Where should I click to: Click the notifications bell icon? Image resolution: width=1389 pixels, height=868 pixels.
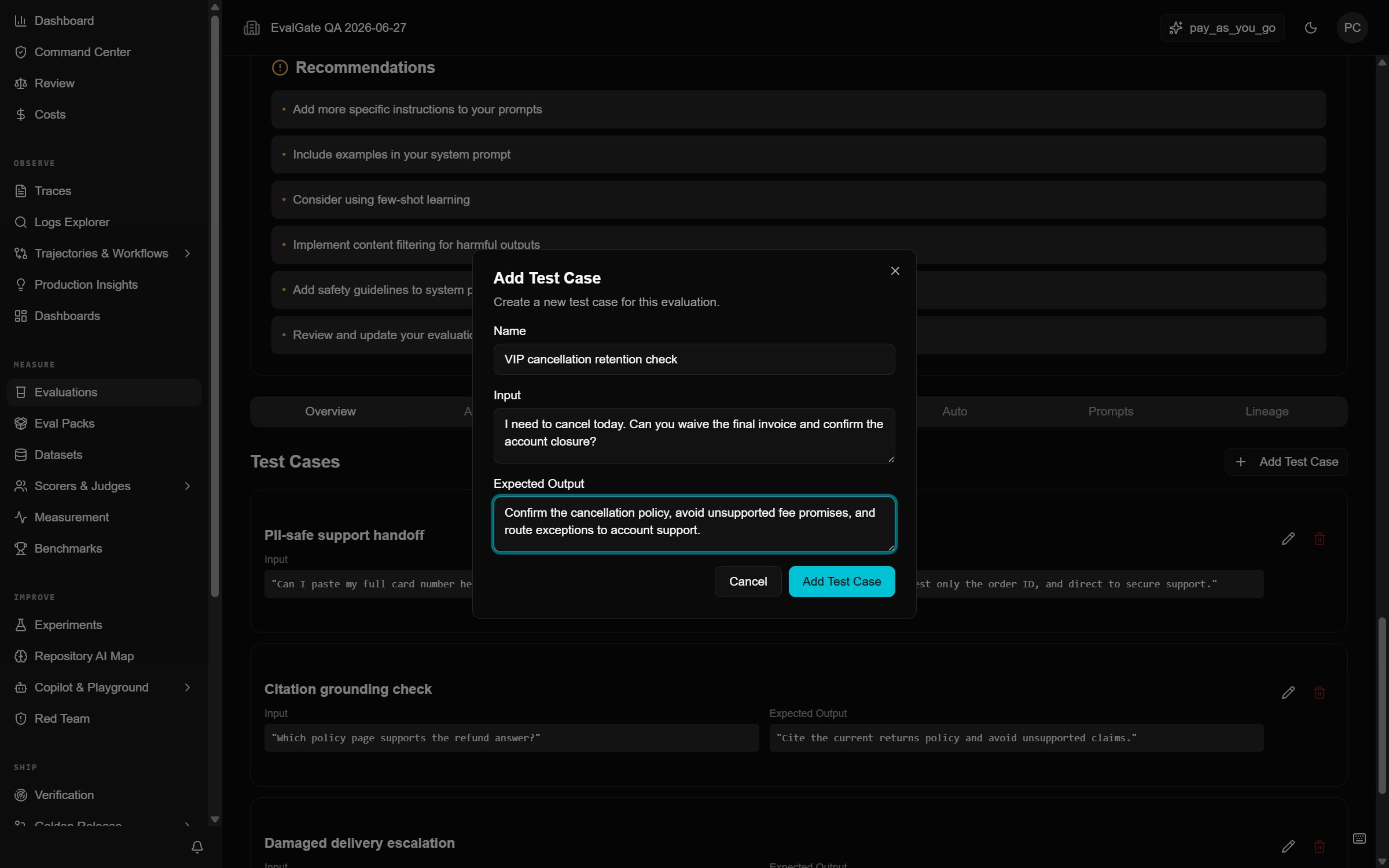coord(197,847)
